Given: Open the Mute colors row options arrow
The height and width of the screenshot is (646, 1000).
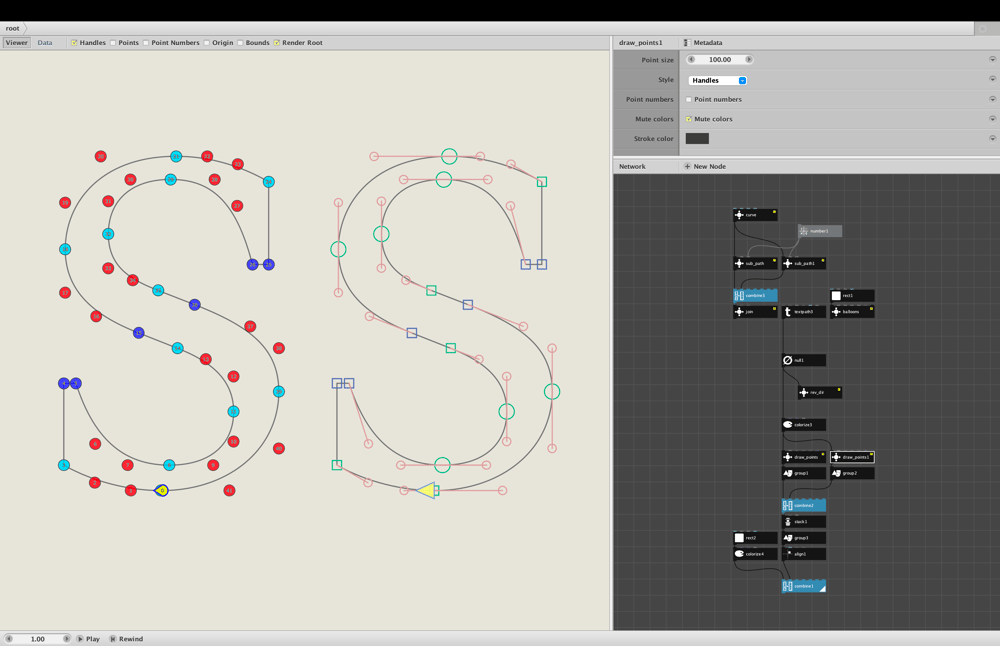Looking at the screenshot, I should pos(992,119).
